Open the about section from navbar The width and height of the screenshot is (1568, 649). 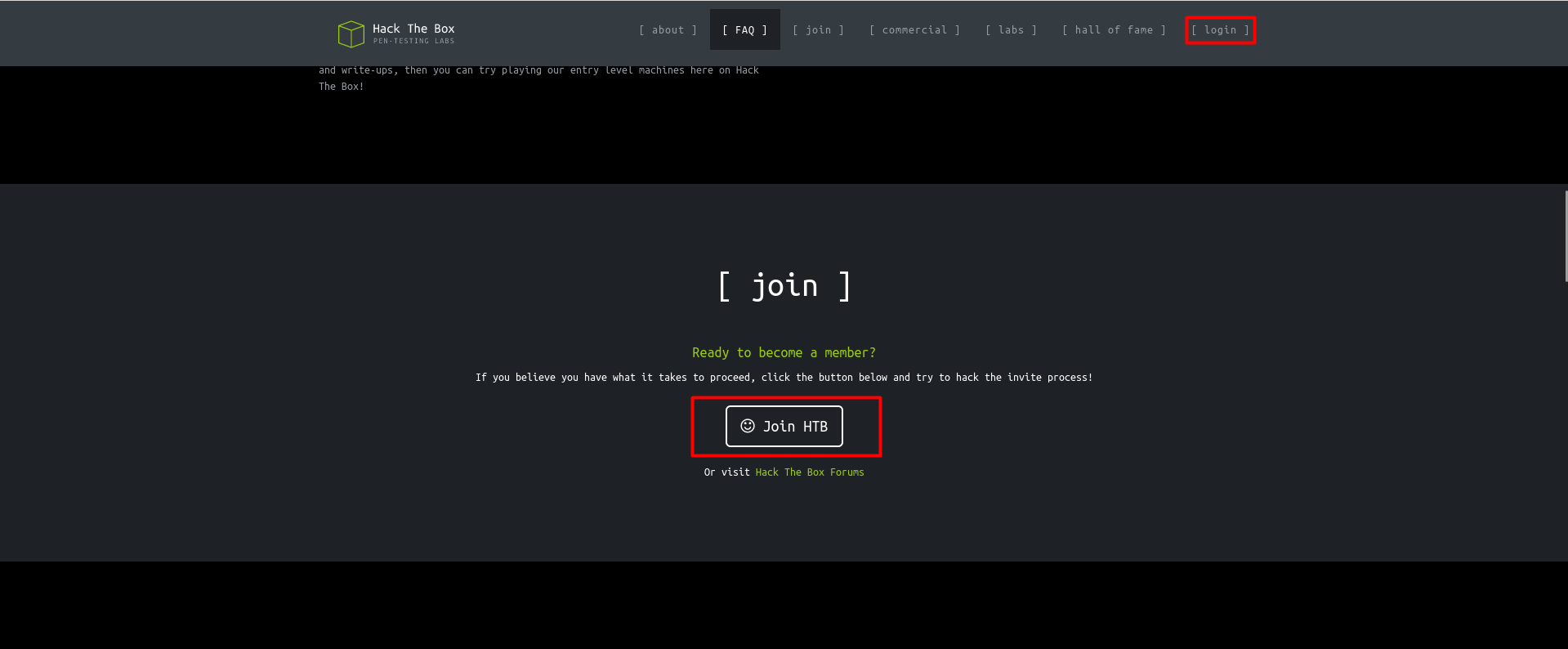pos(668,30)
